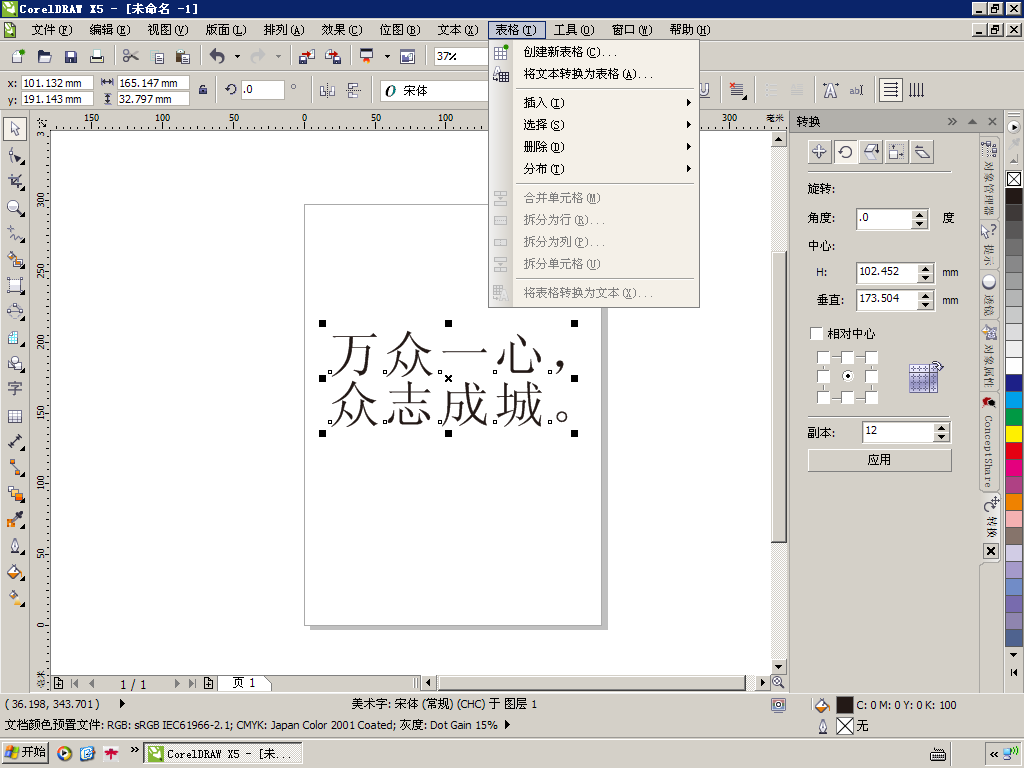Pick the yellow color swatch in palette
The height and width of the screenshot is (768, 1024).
pos(1014,433)
